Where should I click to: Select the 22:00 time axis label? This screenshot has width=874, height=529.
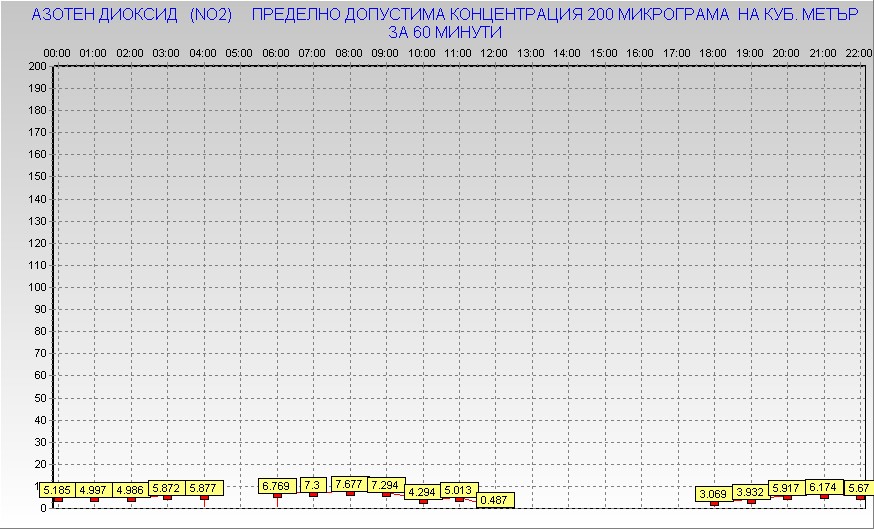(x=859, y=52)
